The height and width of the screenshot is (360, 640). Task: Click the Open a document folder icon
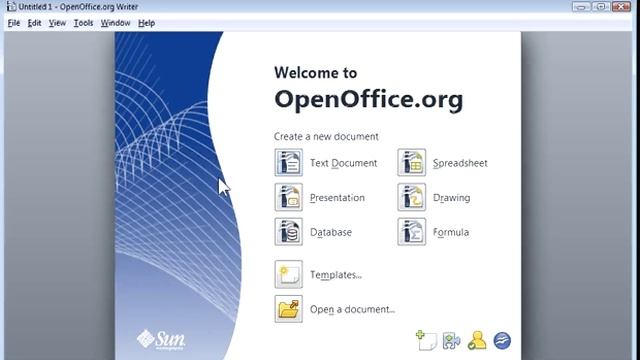tap(289, 309)
